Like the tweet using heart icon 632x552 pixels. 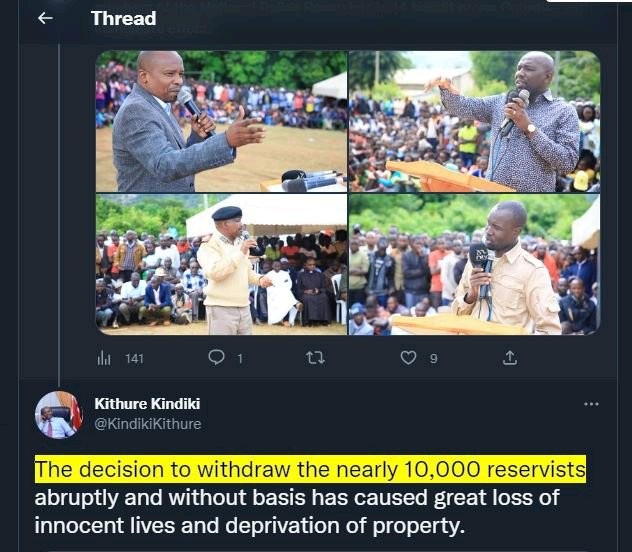click(x=408, y=358)
